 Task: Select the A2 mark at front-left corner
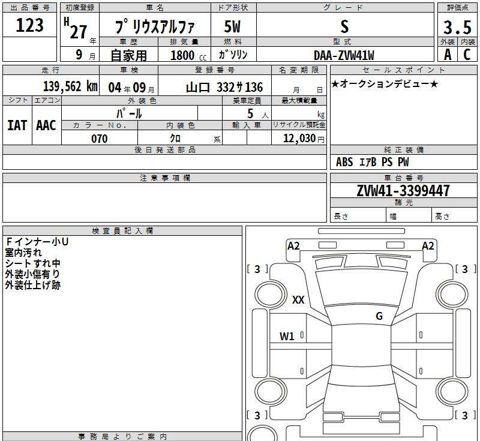(294, 246)
